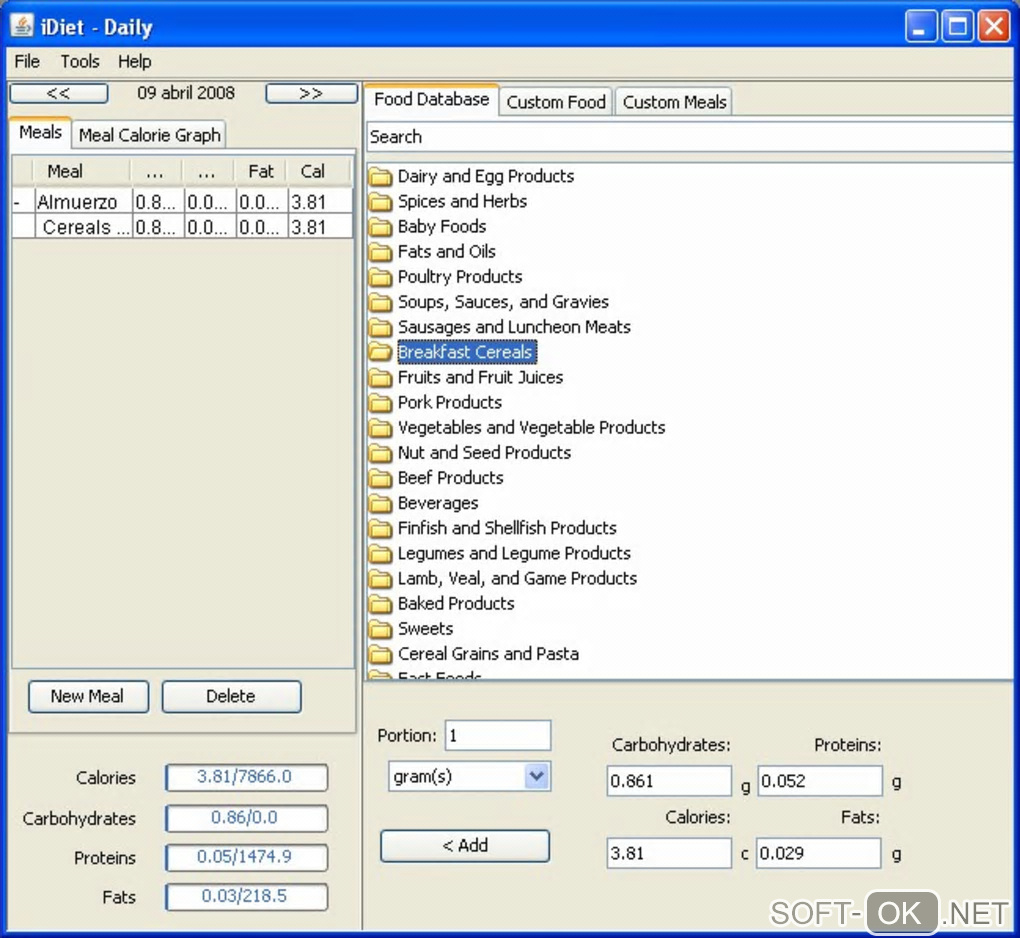
Task: Click the iDiet Java icon in title bar
Action: tap(22, 26)
